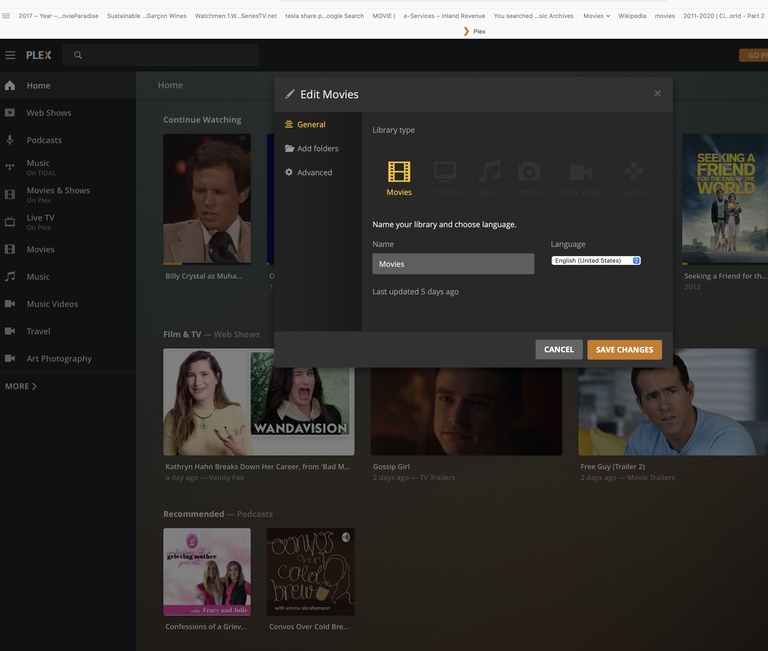The image size is (768, 651).
Task: Click the Podcasts microphone icon
Action: tap(10, 140)
